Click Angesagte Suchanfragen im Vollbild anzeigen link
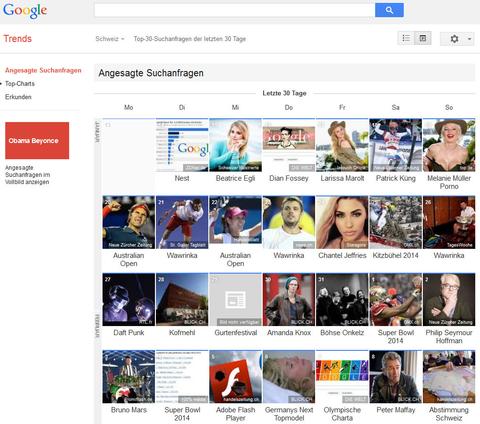 [27, 175]
